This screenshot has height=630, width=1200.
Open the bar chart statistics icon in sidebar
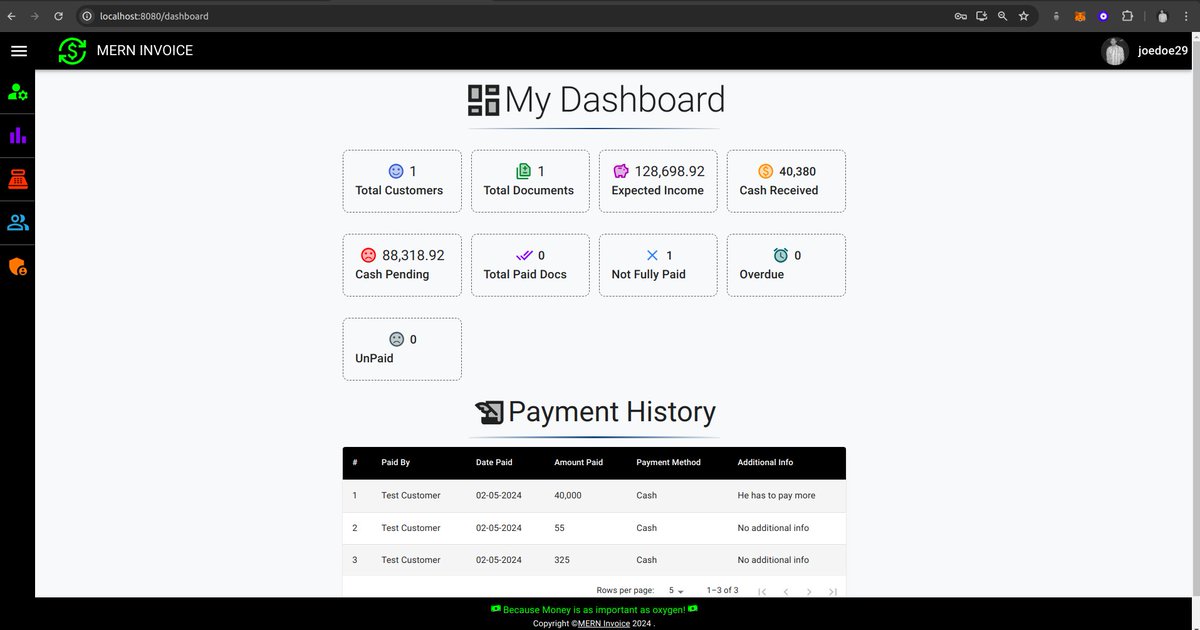point(17,135)
